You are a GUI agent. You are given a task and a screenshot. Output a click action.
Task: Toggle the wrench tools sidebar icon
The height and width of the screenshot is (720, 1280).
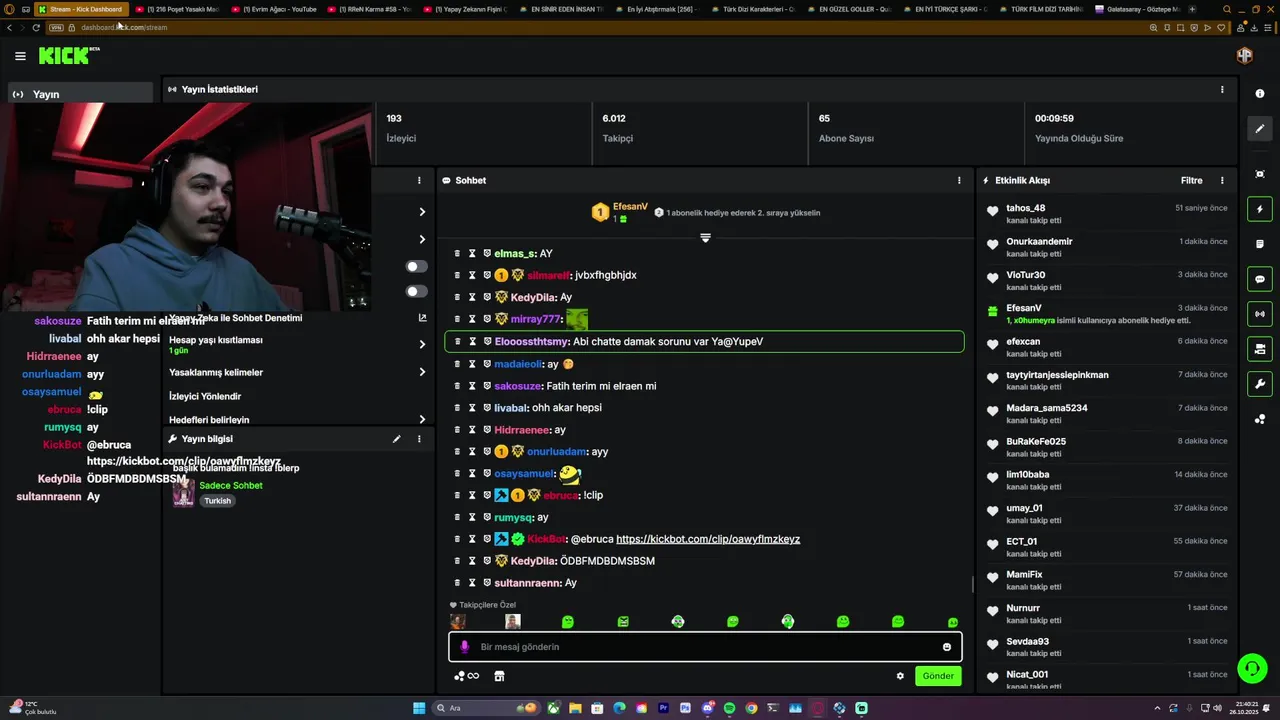(1260, 384)
